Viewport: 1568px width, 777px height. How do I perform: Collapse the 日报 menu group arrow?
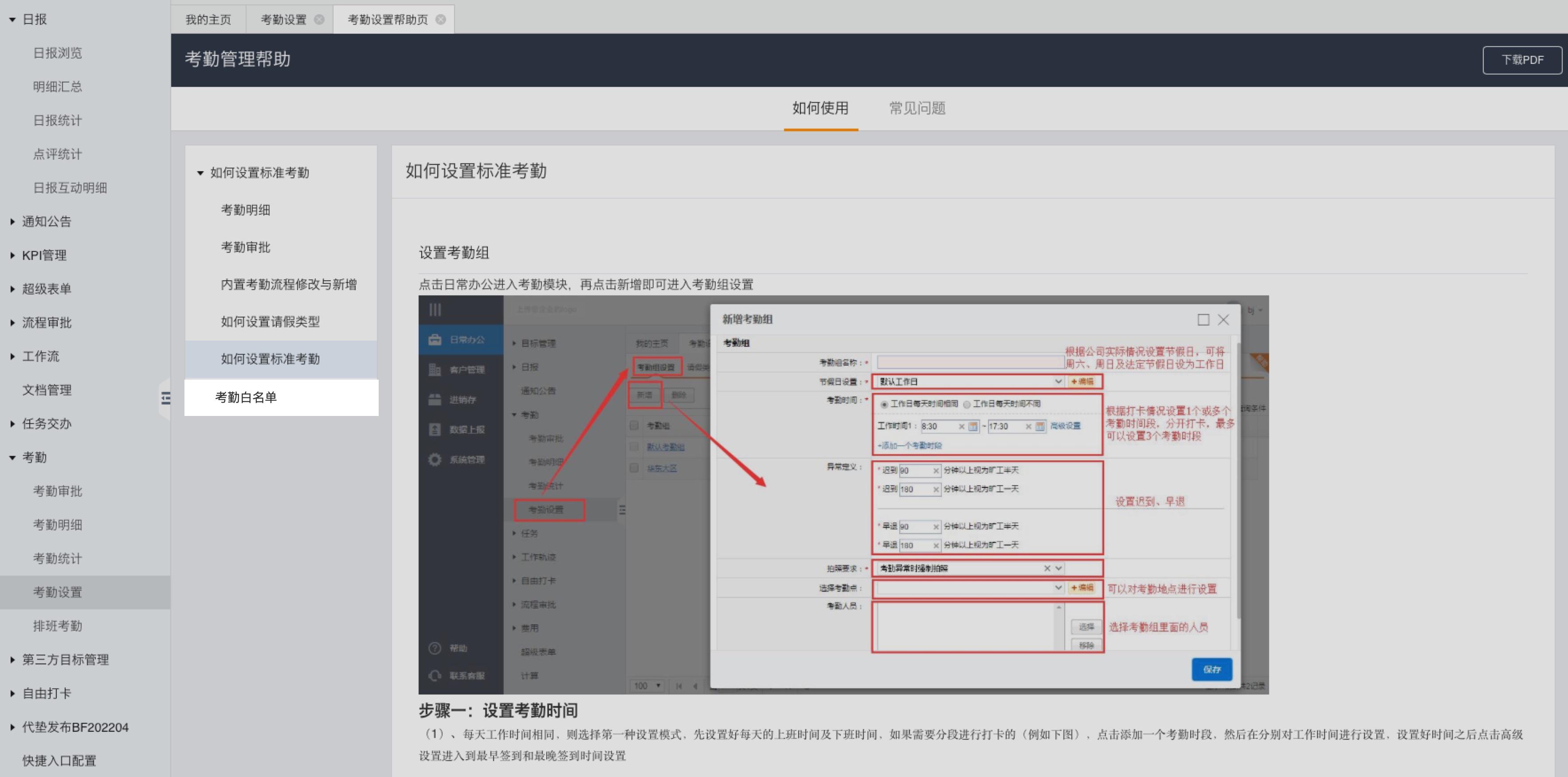[x=12, y=20]
